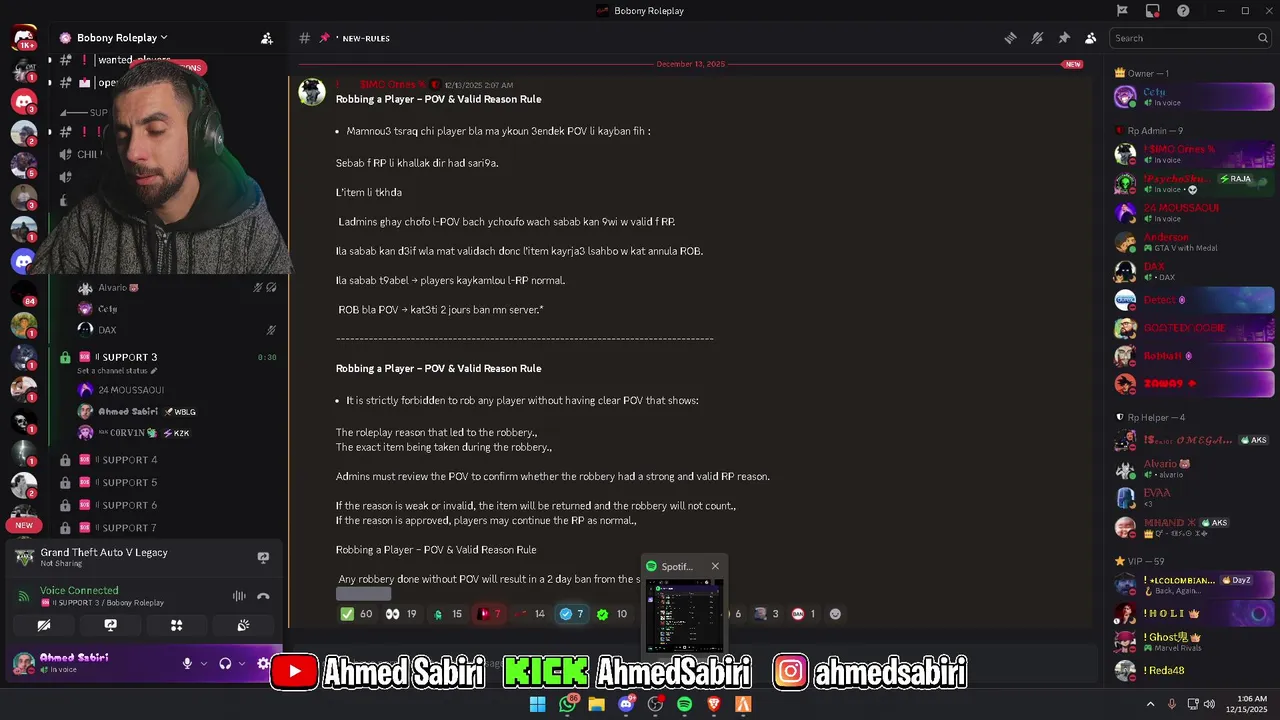
Task: Open the Inbox icon in title bar
Action: point(1153,11)
